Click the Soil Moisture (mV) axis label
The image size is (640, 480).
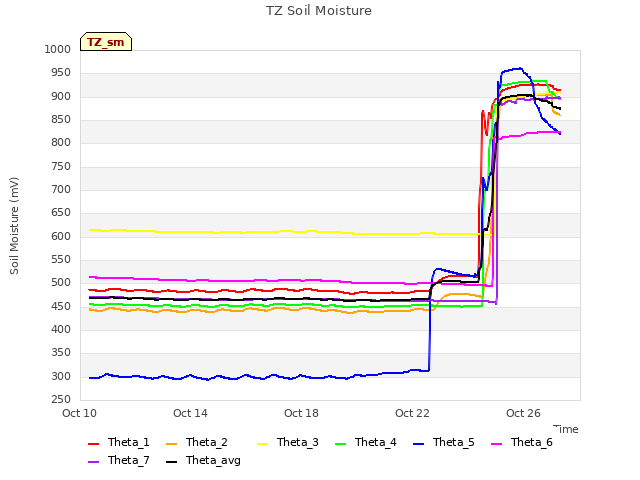14,226
